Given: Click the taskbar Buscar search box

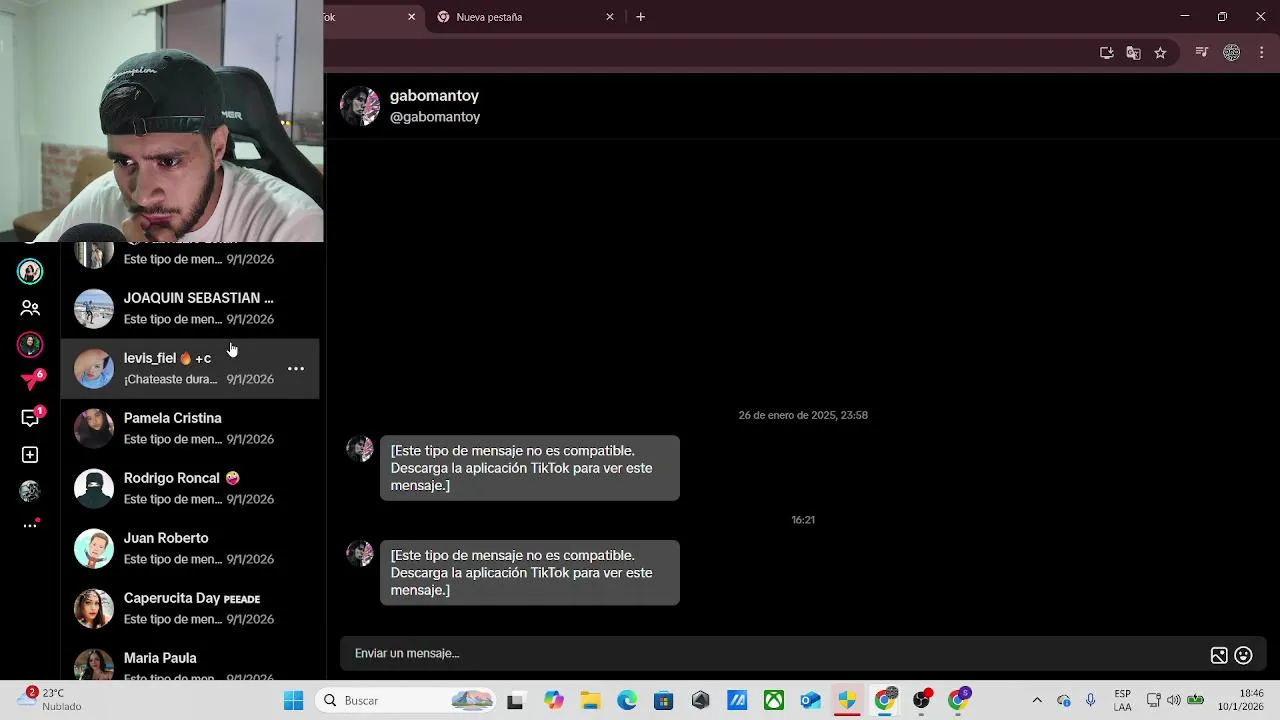Looking at the screenshot, I should (x=406, y=700).
